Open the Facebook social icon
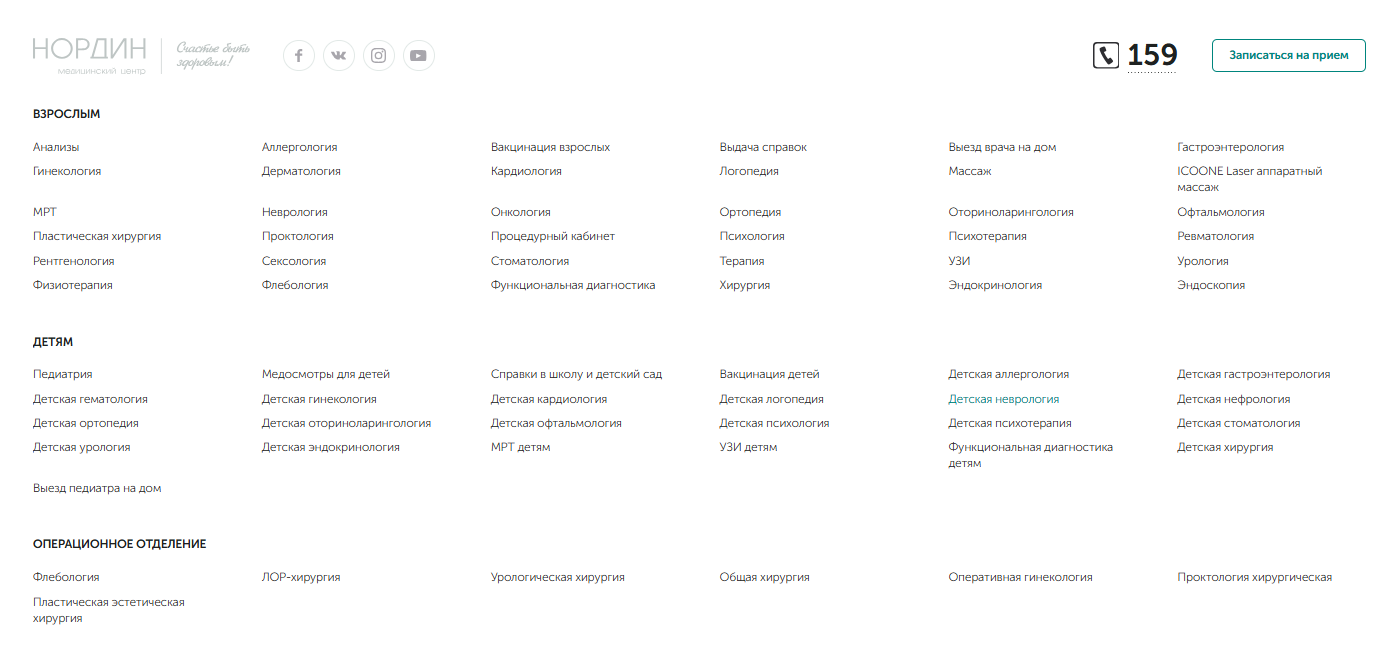1386x668 pixels. pos(299,55)
